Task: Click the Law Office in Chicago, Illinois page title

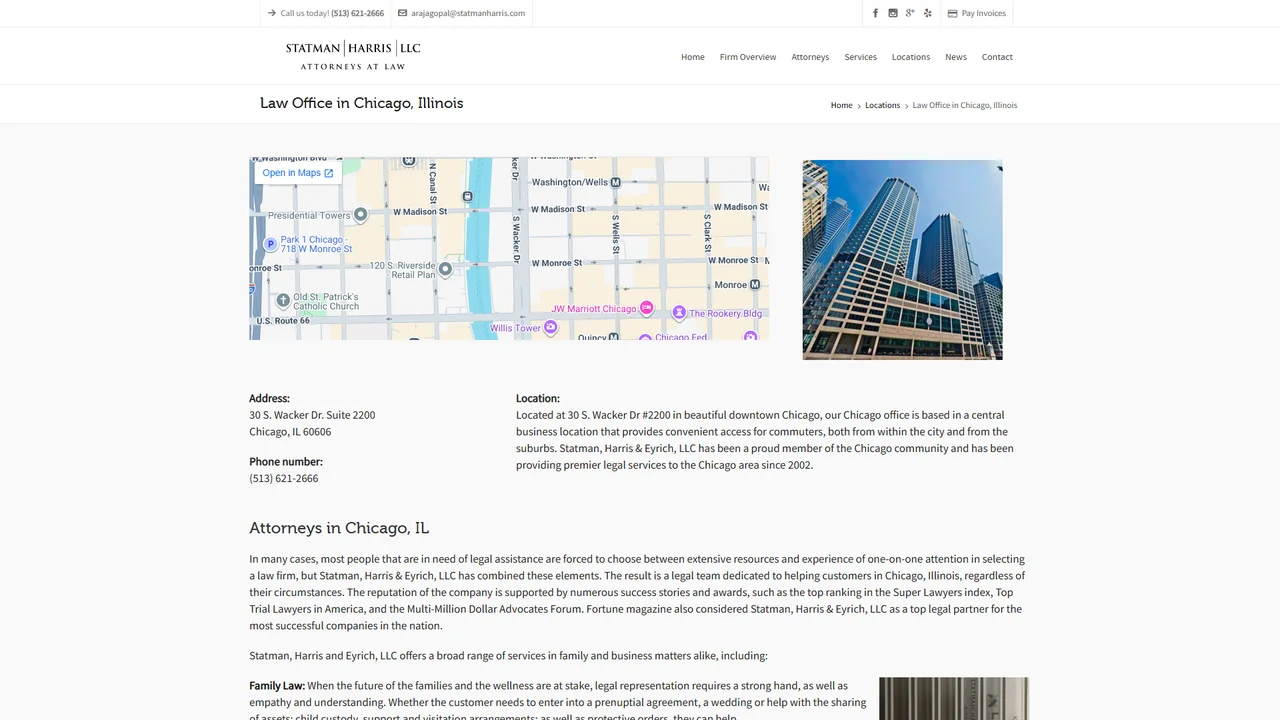Action: [362, 103]
